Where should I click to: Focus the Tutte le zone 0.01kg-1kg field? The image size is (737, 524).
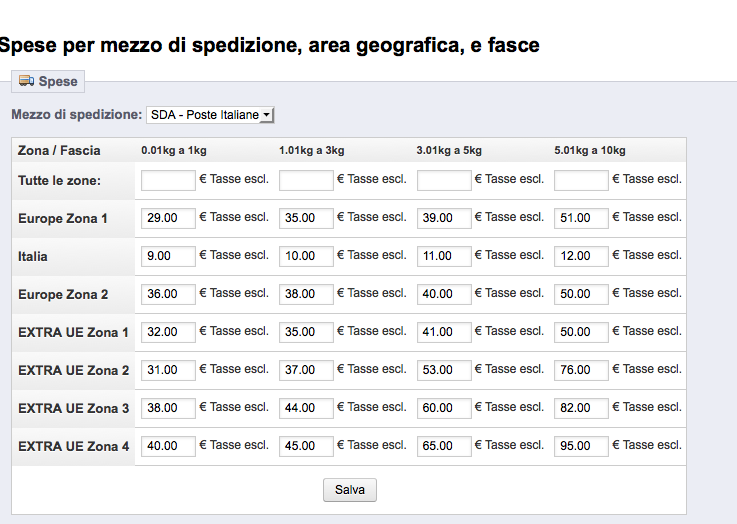(x=168, y=180)
